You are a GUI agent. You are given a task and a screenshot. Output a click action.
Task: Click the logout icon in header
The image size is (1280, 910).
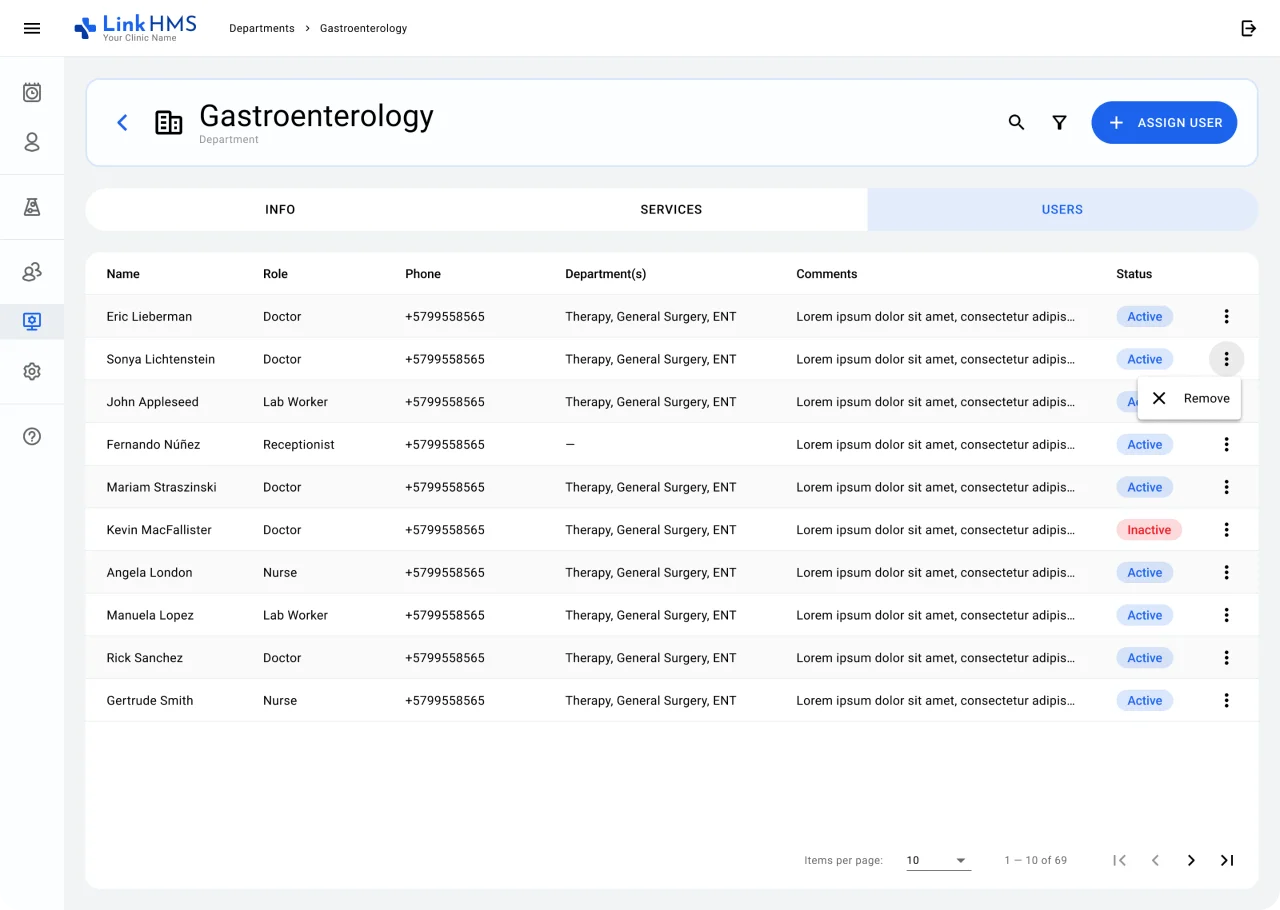[1248, 28]
